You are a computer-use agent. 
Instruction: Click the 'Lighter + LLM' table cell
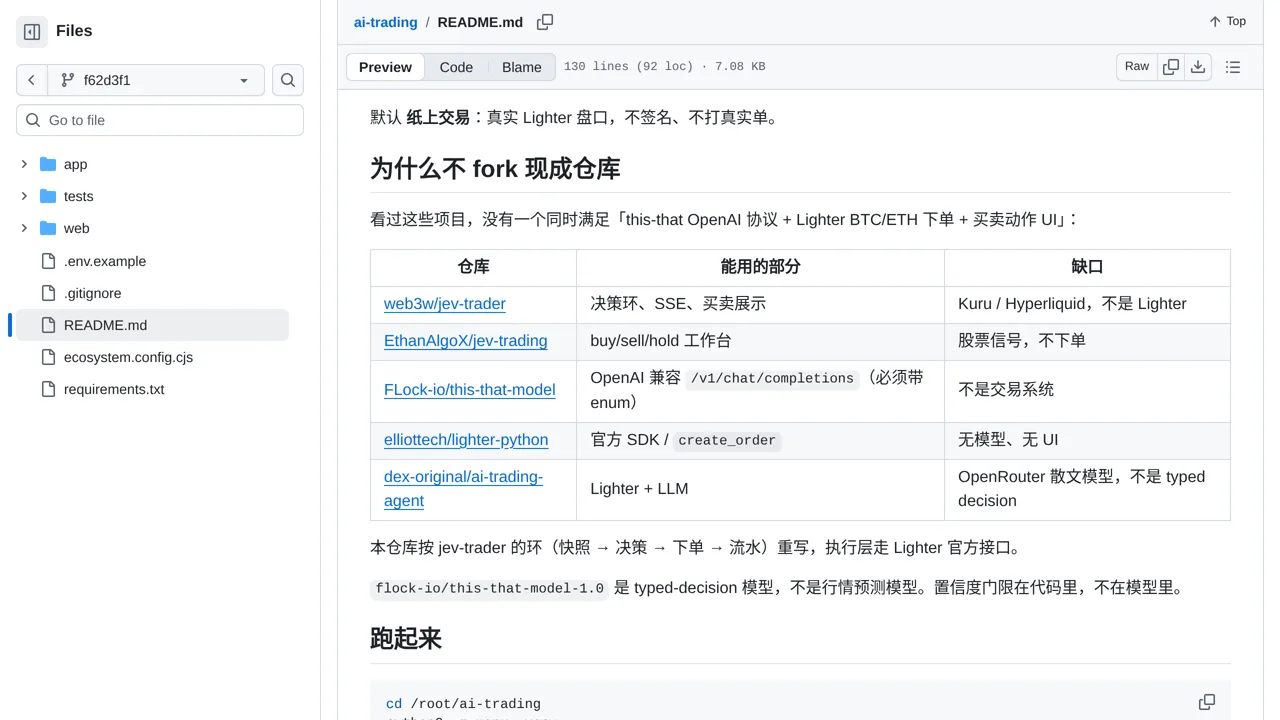point(760,489)
